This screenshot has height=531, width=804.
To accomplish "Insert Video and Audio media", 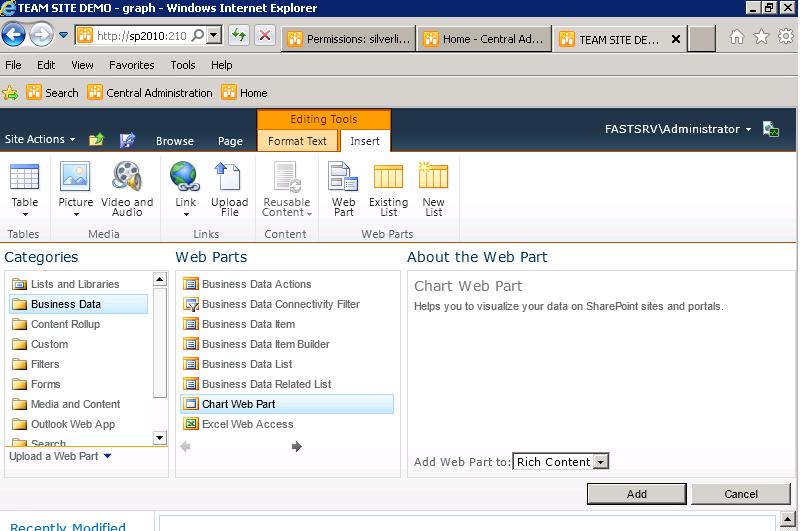I will coord(127,177).
